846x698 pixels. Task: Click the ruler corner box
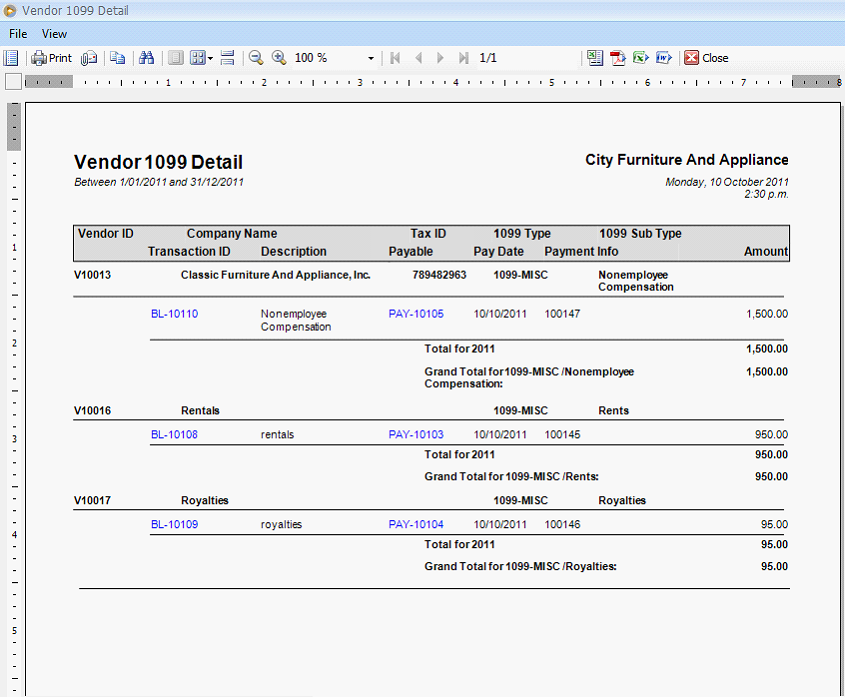[x=13, y=82]
